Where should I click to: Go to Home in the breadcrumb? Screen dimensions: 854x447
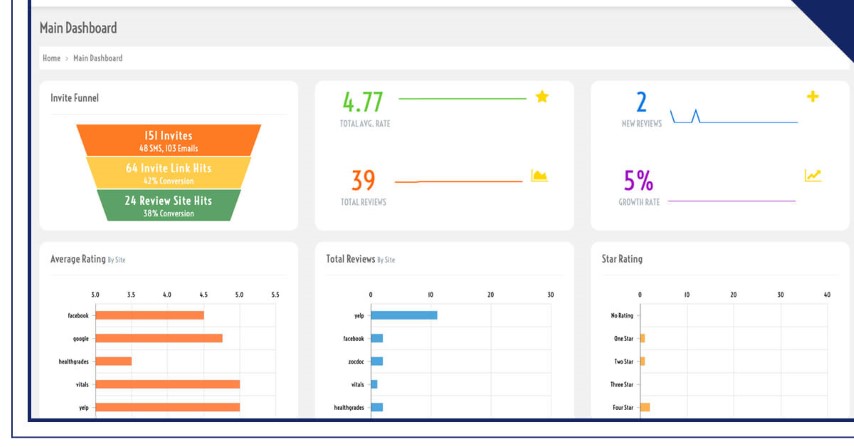pyautogui.click(x=51, y=58)
